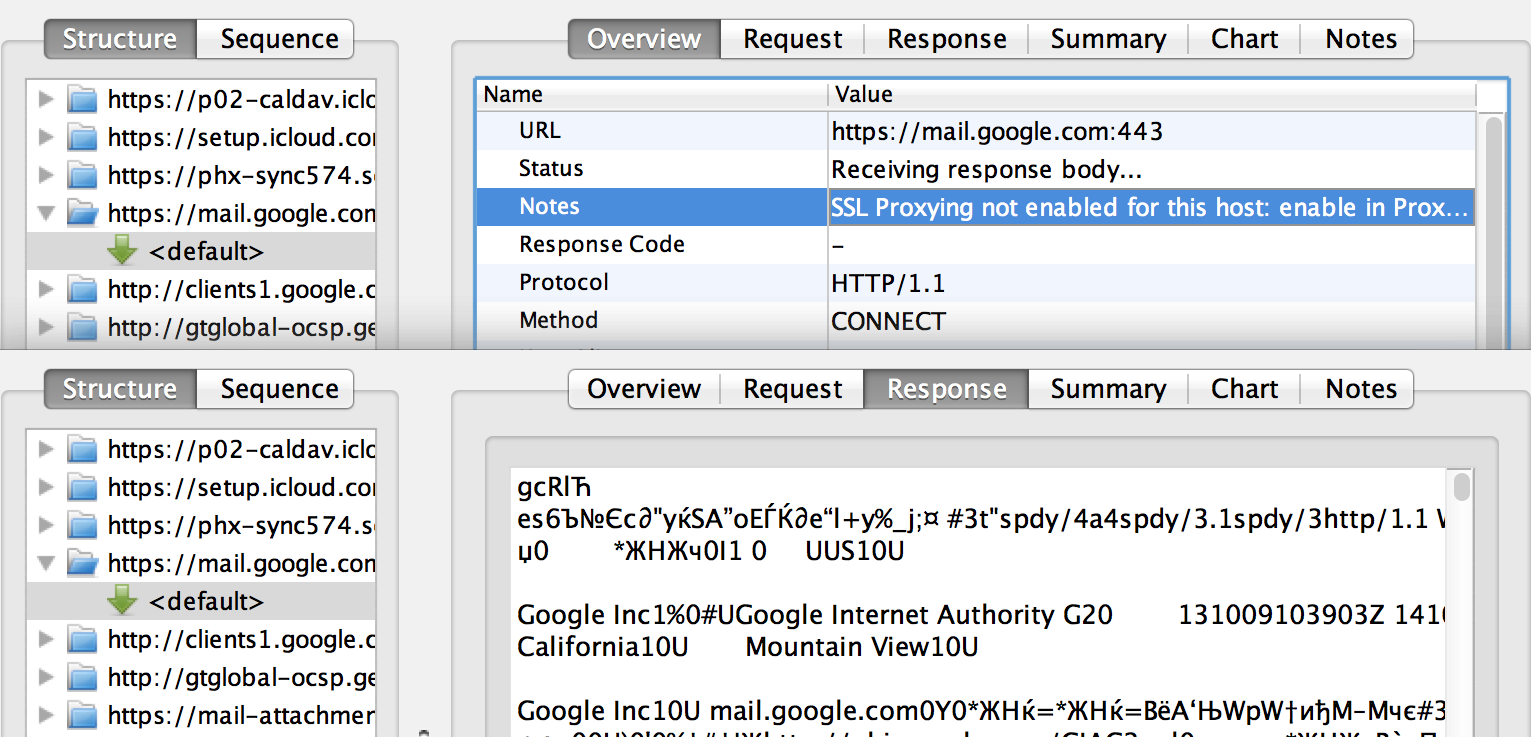
Task: Select Structure view beside Overview table
Action: pos(120,39)
